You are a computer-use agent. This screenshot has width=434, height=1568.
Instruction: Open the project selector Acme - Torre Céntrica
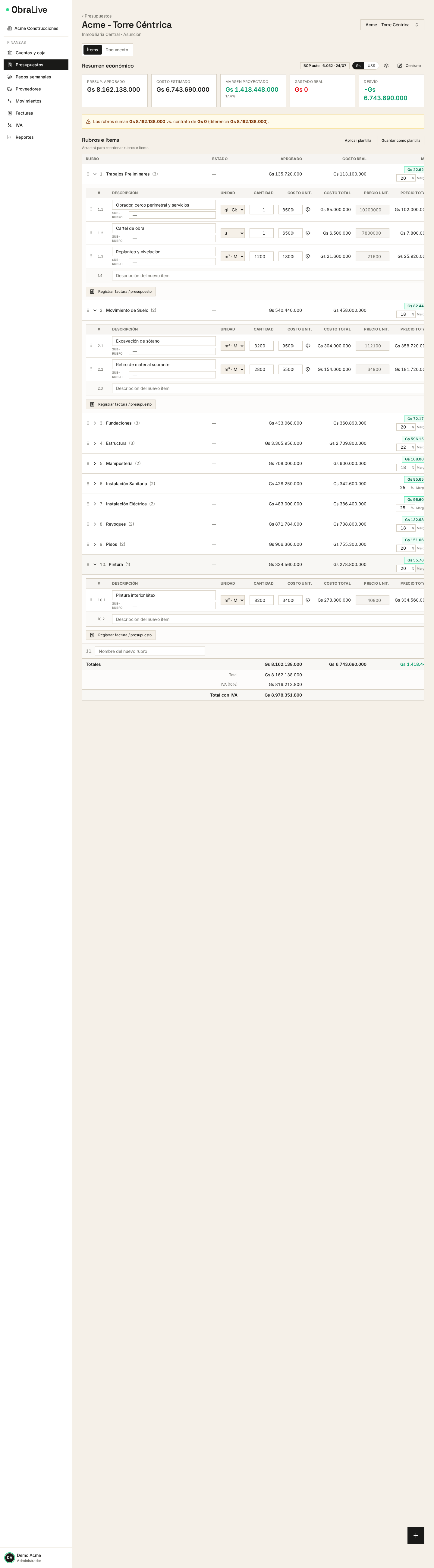point(392,25)
